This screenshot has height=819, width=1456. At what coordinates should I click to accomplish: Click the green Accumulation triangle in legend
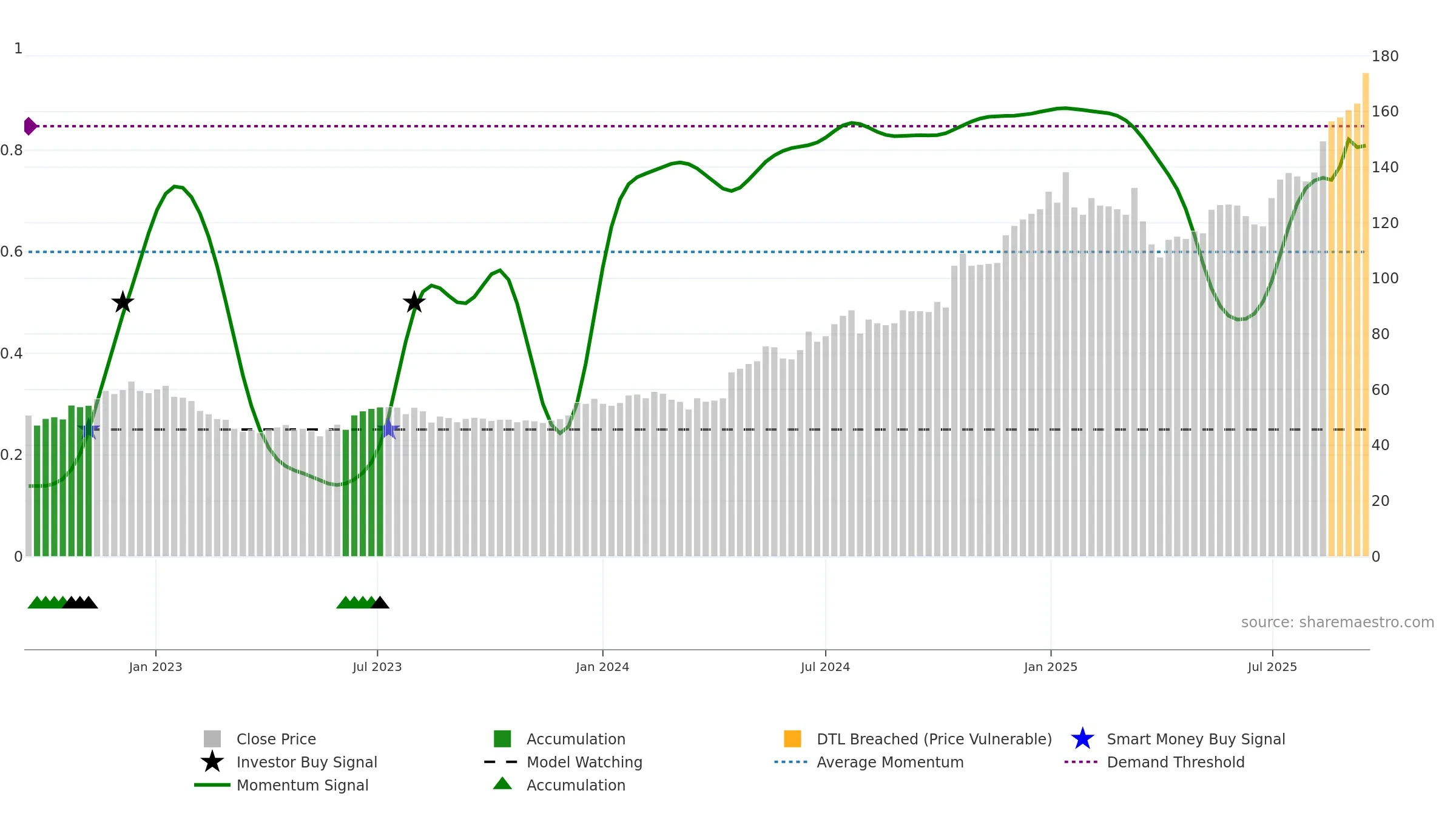point(502,784)
